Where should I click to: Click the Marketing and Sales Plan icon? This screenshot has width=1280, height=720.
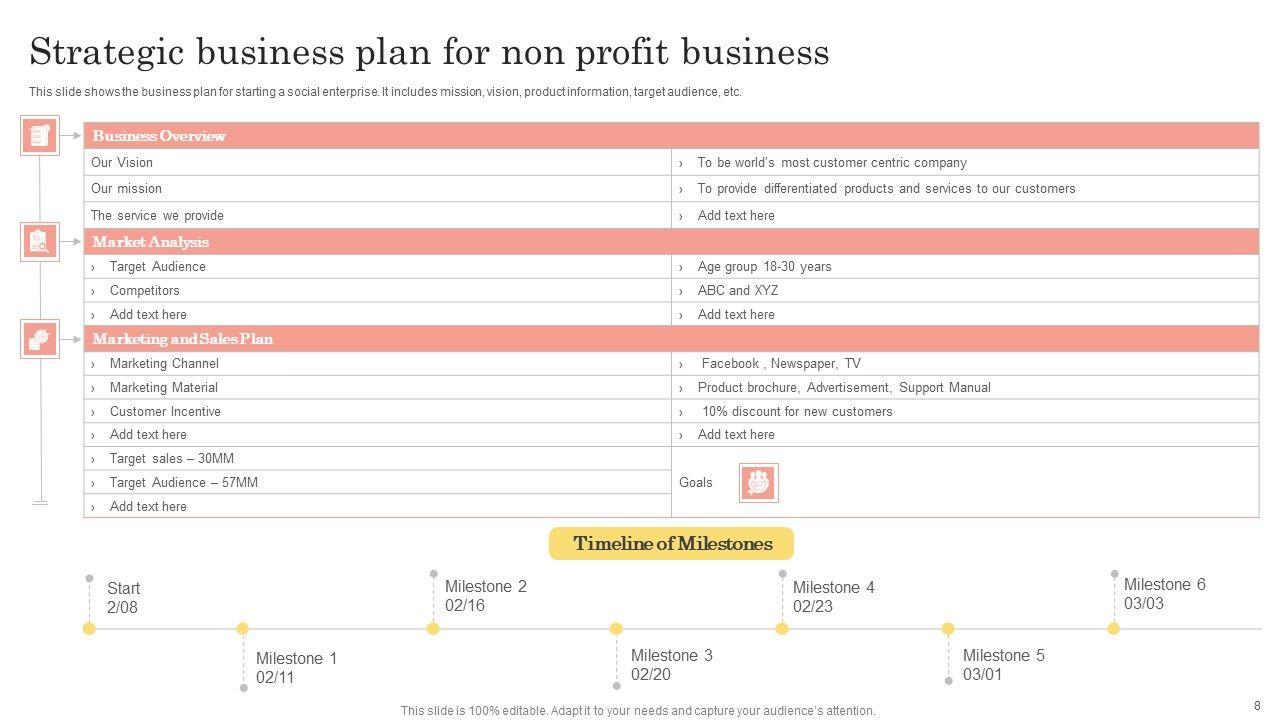40,339
